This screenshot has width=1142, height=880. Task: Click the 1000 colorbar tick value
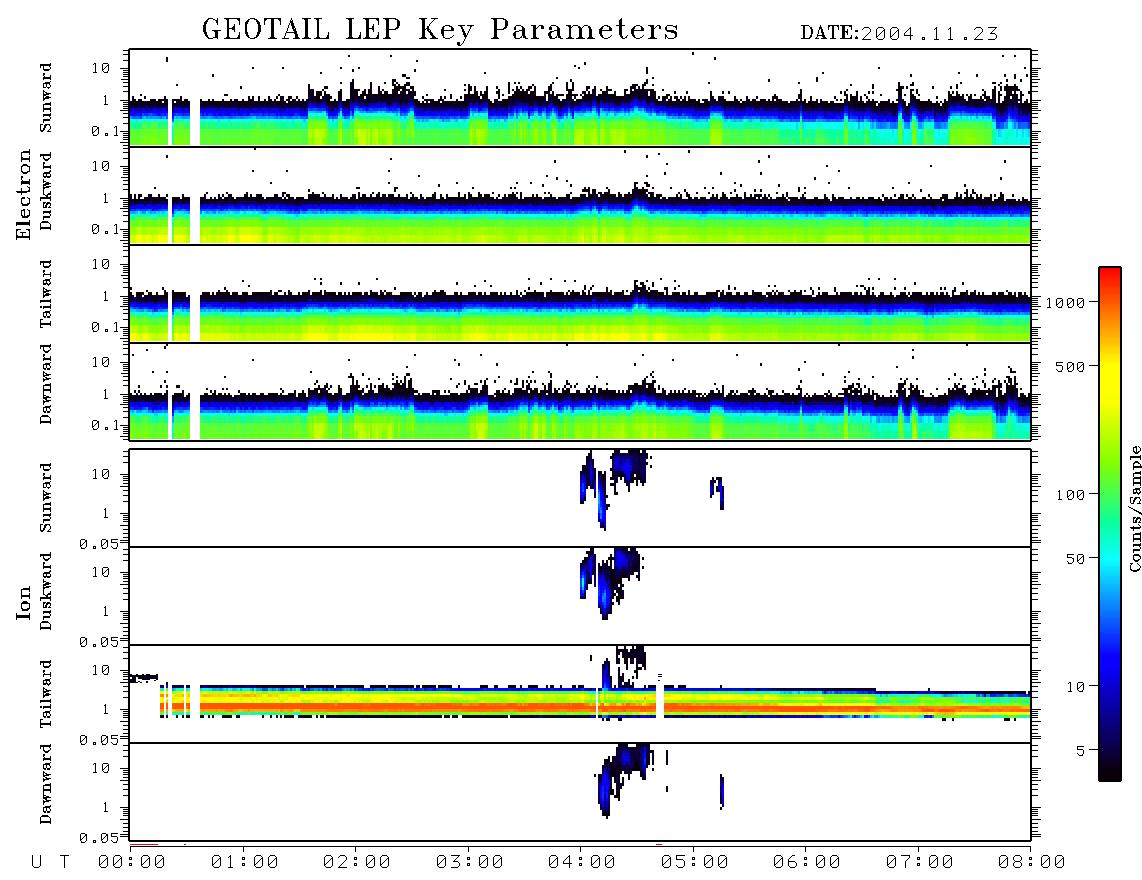click(x=1066, y=303)
